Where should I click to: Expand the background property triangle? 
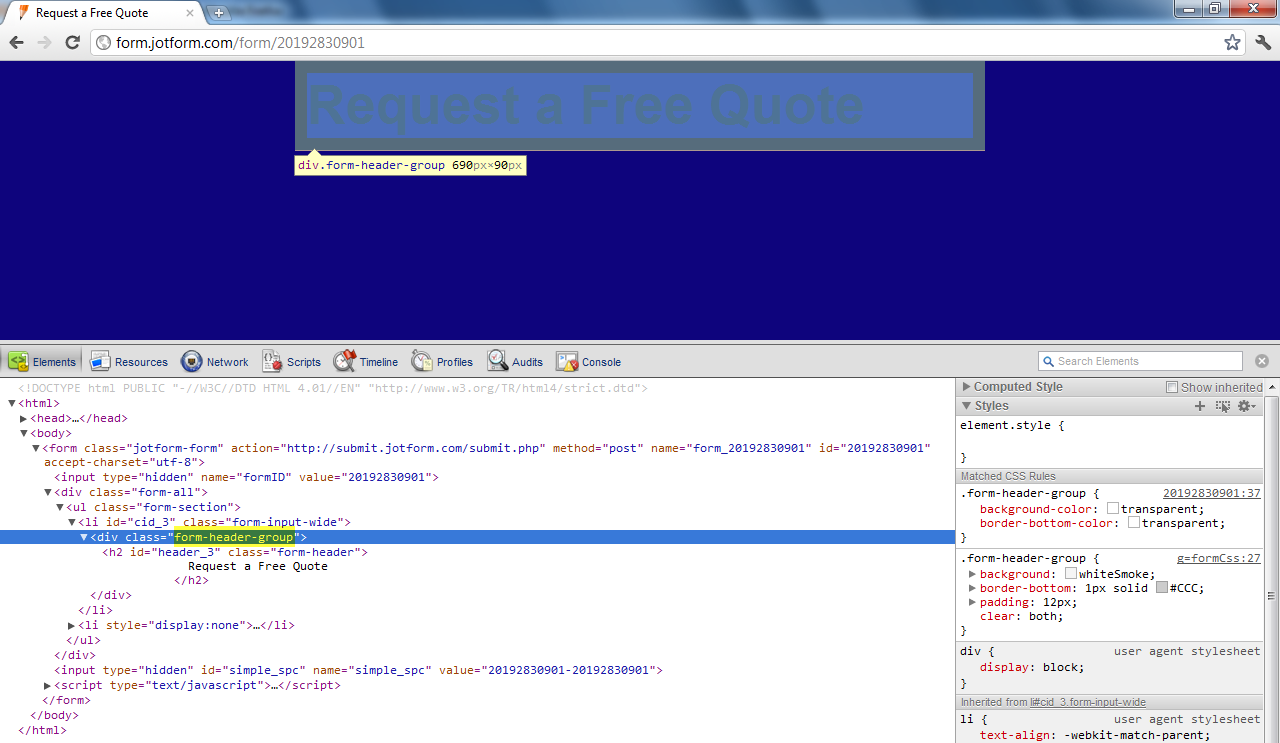point(972,574)
